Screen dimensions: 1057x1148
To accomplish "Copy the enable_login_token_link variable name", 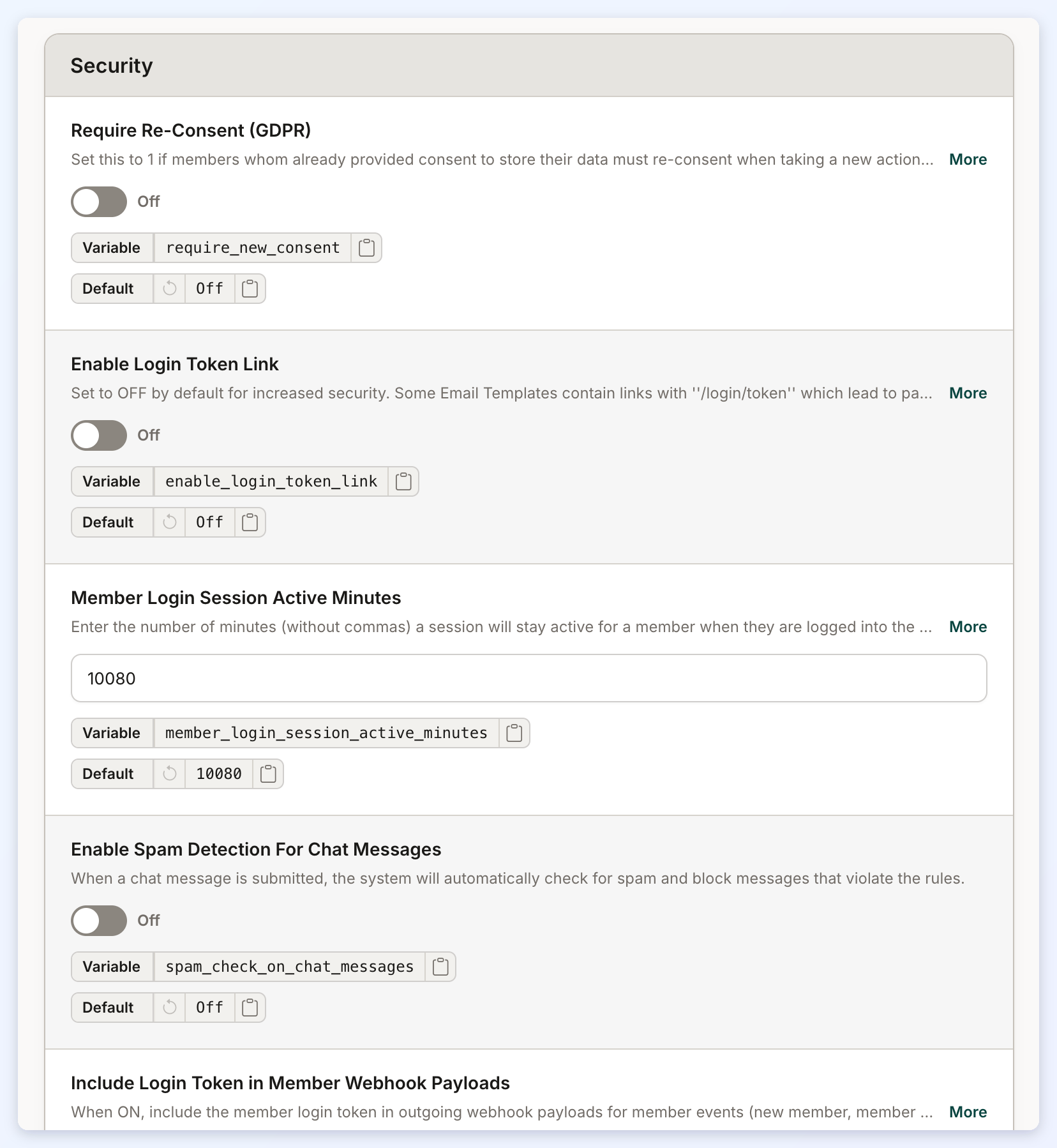I will 403,481.
